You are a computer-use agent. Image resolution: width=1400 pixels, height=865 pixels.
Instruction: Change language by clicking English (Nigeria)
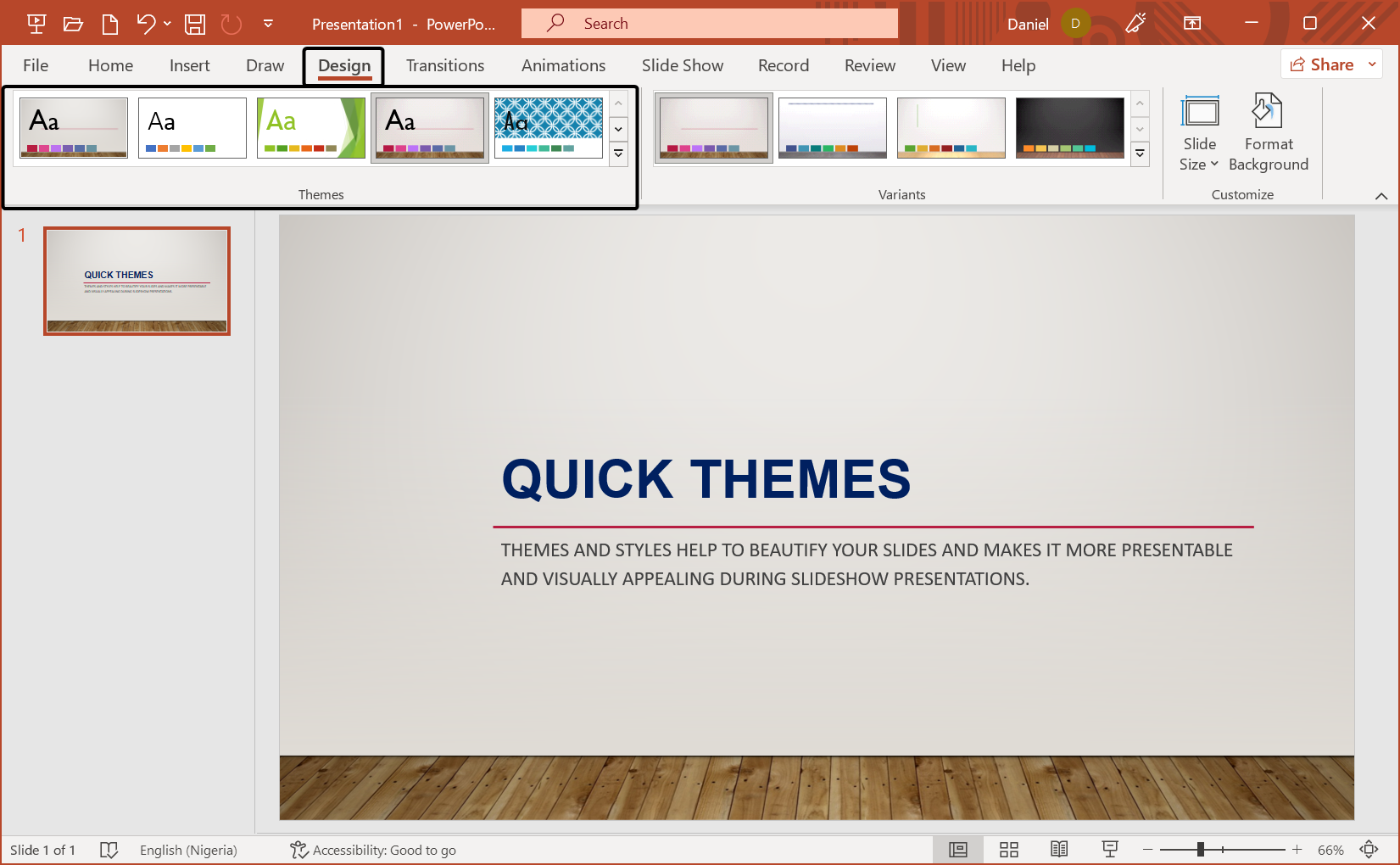click(187, 850)
